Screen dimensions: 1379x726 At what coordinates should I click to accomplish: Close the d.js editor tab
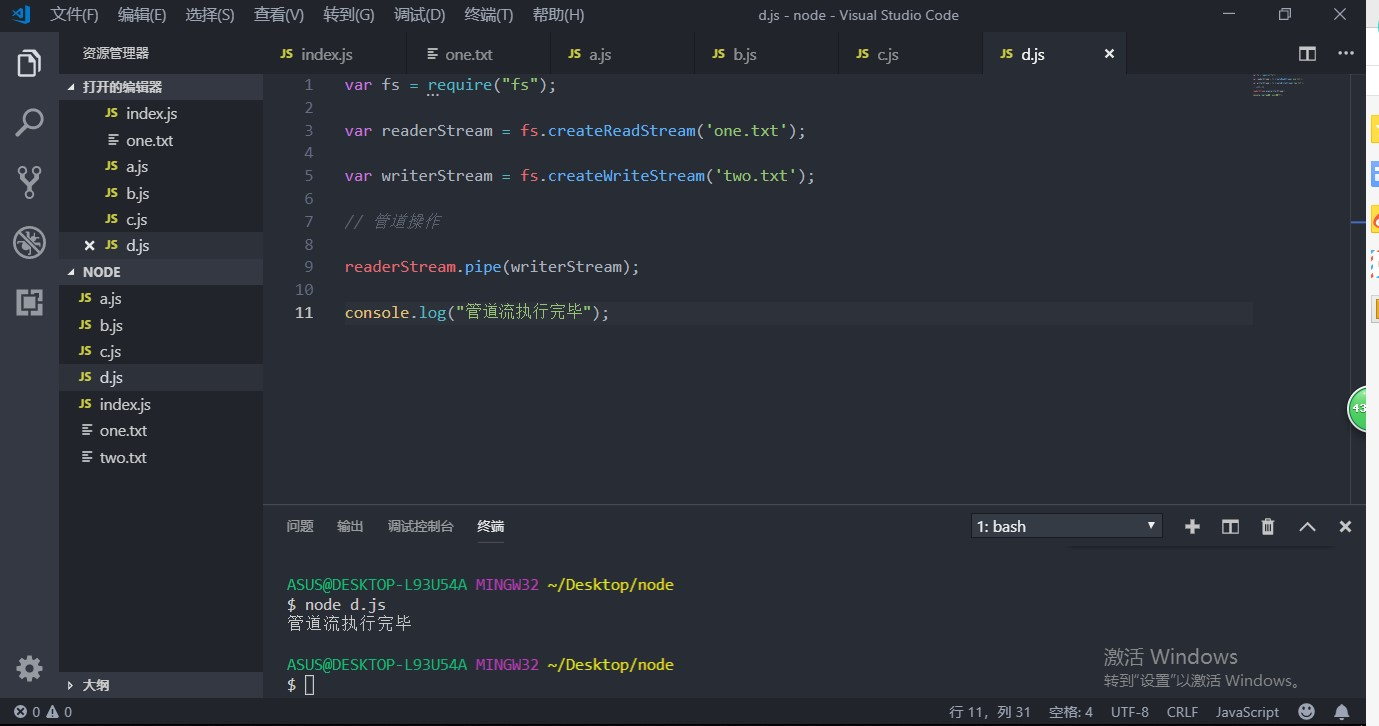pyautogui.click(x=1109, y=54)
